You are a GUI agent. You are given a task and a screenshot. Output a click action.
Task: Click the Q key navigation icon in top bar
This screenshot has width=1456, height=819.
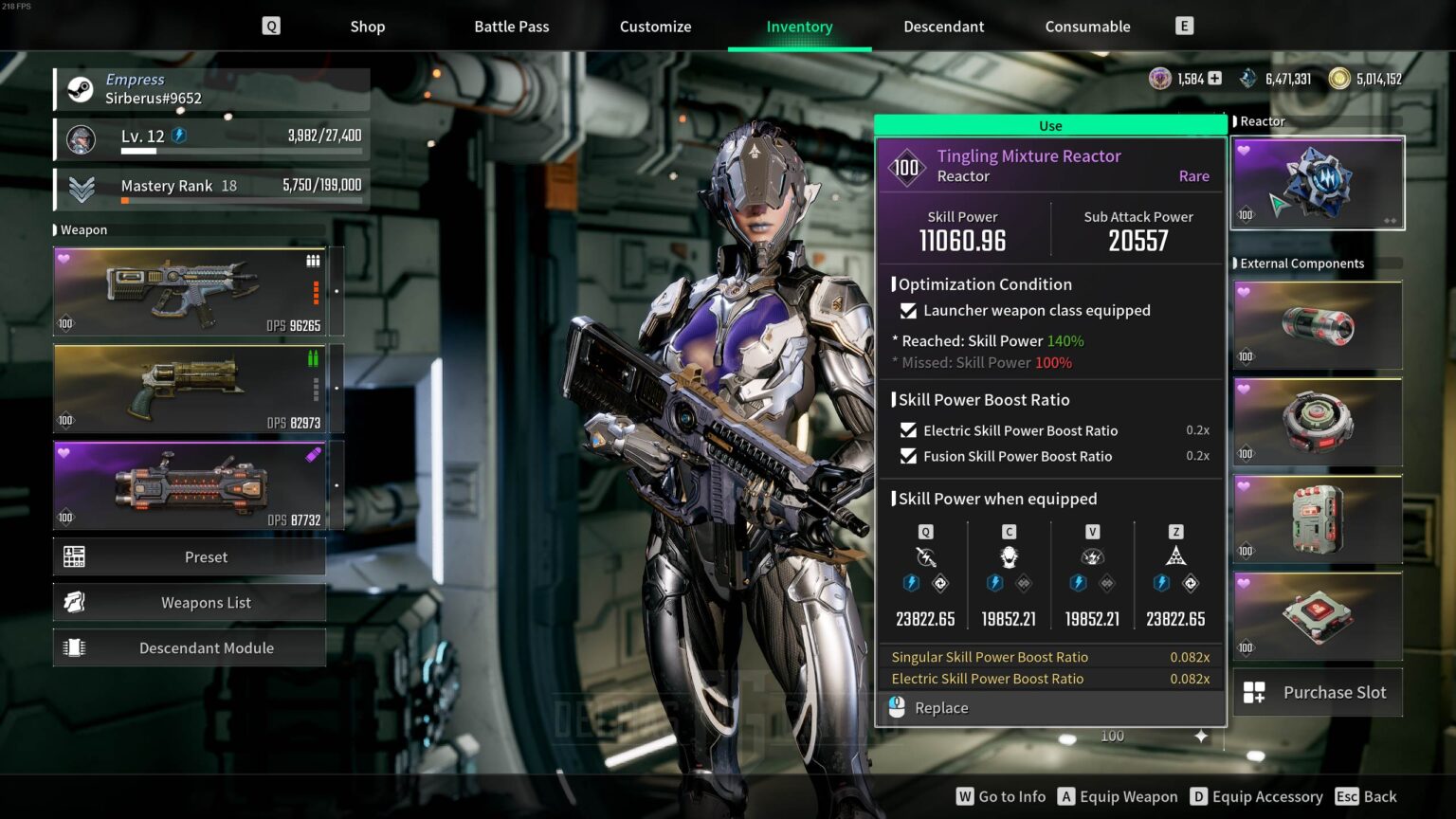(271, 26)
